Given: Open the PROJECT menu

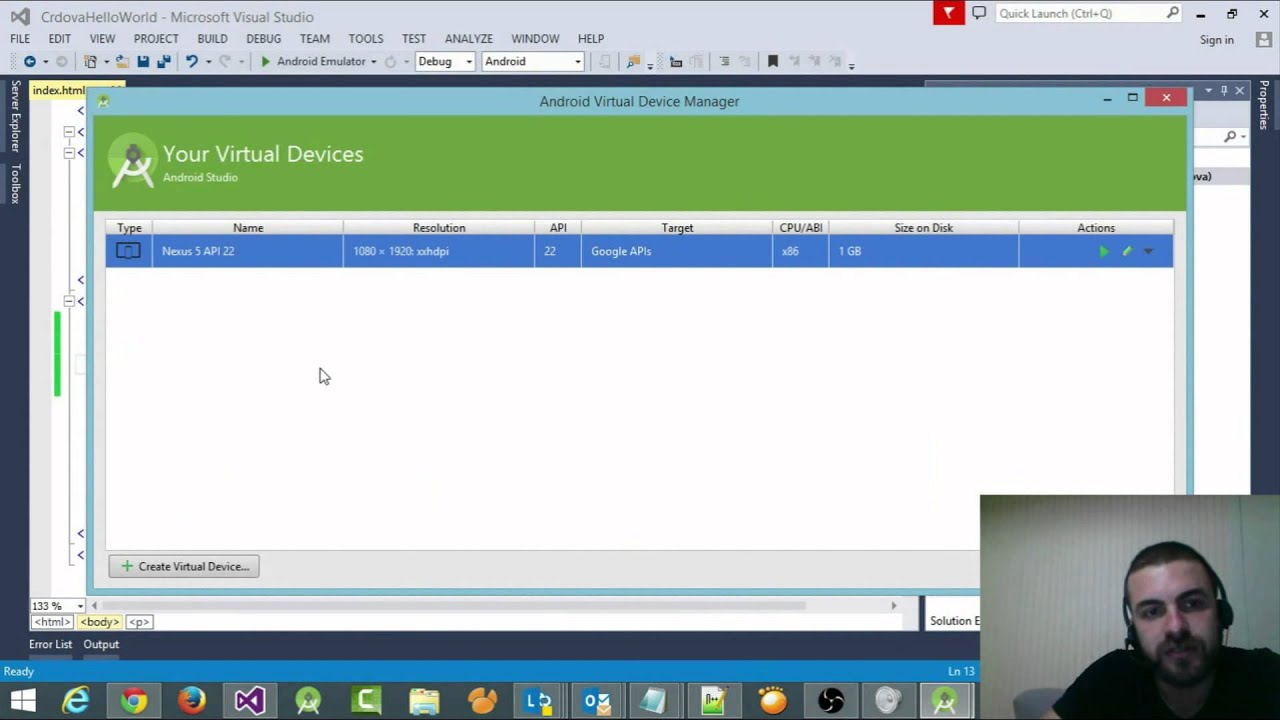Looking at the screenshot, I should tap(156, 39).
